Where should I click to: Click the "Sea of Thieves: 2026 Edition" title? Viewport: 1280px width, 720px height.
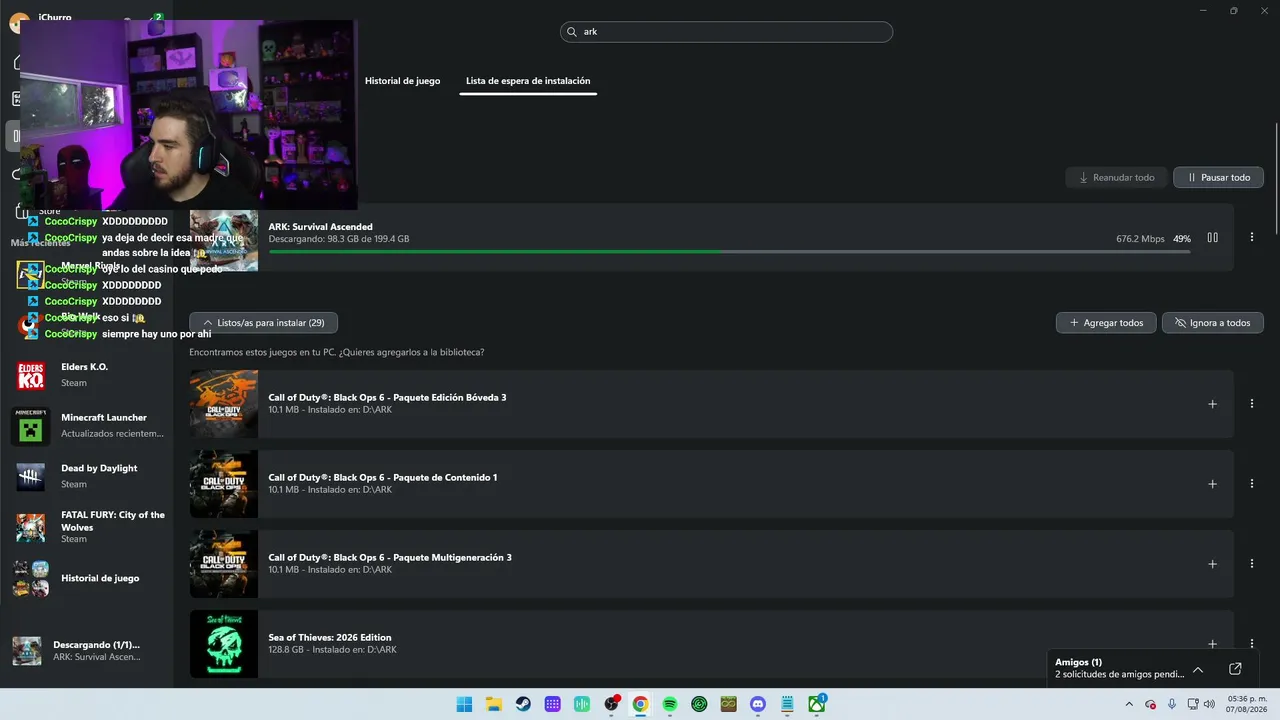click(x=330, y=637)
